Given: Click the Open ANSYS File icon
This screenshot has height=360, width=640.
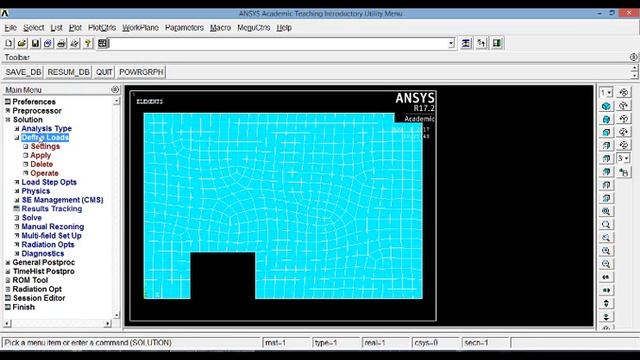Looking at the screenshot, I should tap(22, 43).
